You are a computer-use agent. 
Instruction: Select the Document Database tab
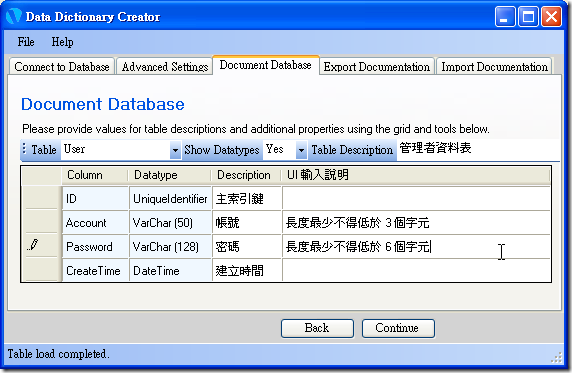click(x=266, y=65)
